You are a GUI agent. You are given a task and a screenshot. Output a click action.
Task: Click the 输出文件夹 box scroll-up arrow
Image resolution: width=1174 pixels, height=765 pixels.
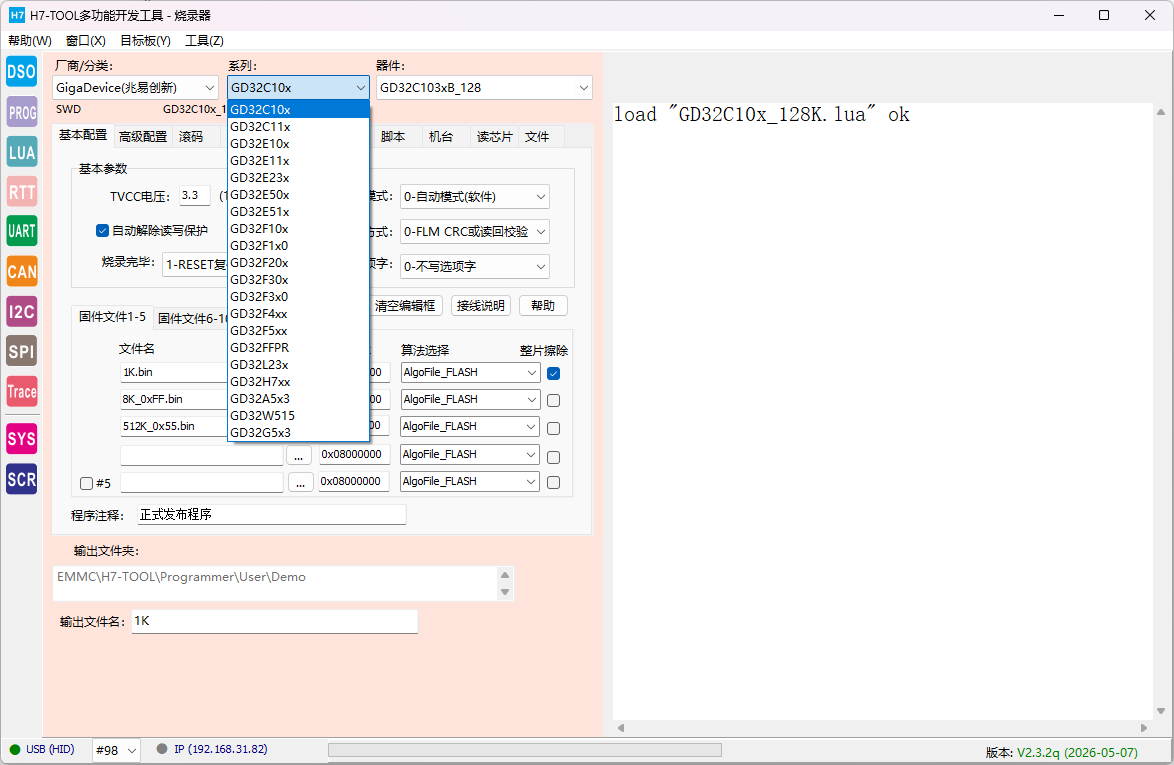click(505, 575)
